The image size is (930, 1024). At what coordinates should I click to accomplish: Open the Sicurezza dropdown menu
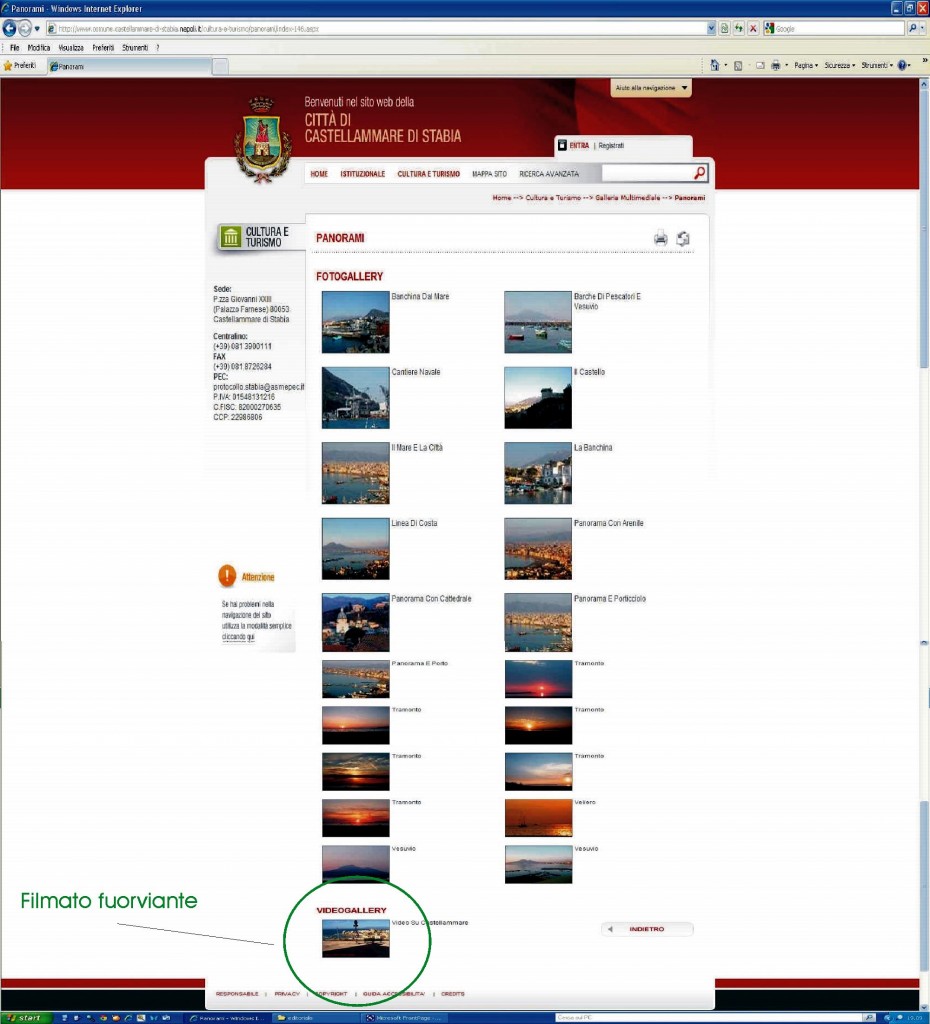(x=840, y=66)
